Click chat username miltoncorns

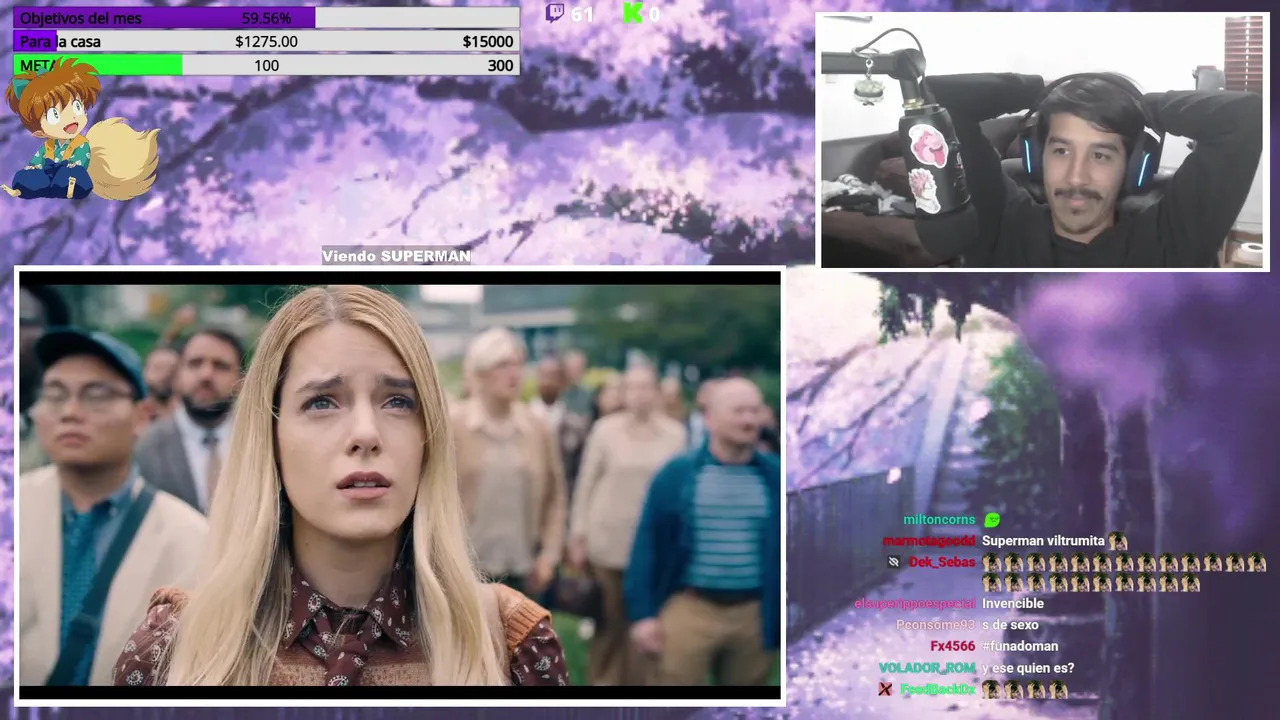[939, 520]
